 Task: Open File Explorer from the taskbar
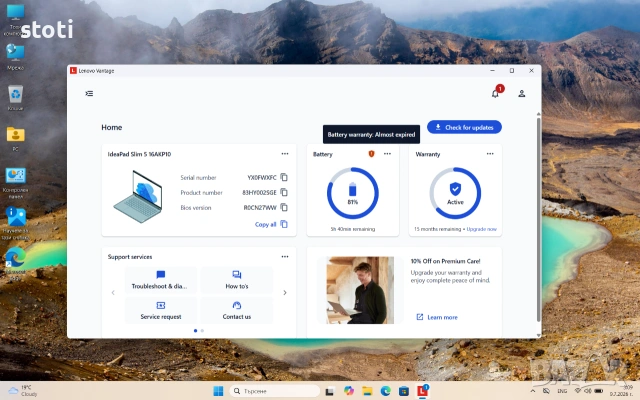click(367, 391)
